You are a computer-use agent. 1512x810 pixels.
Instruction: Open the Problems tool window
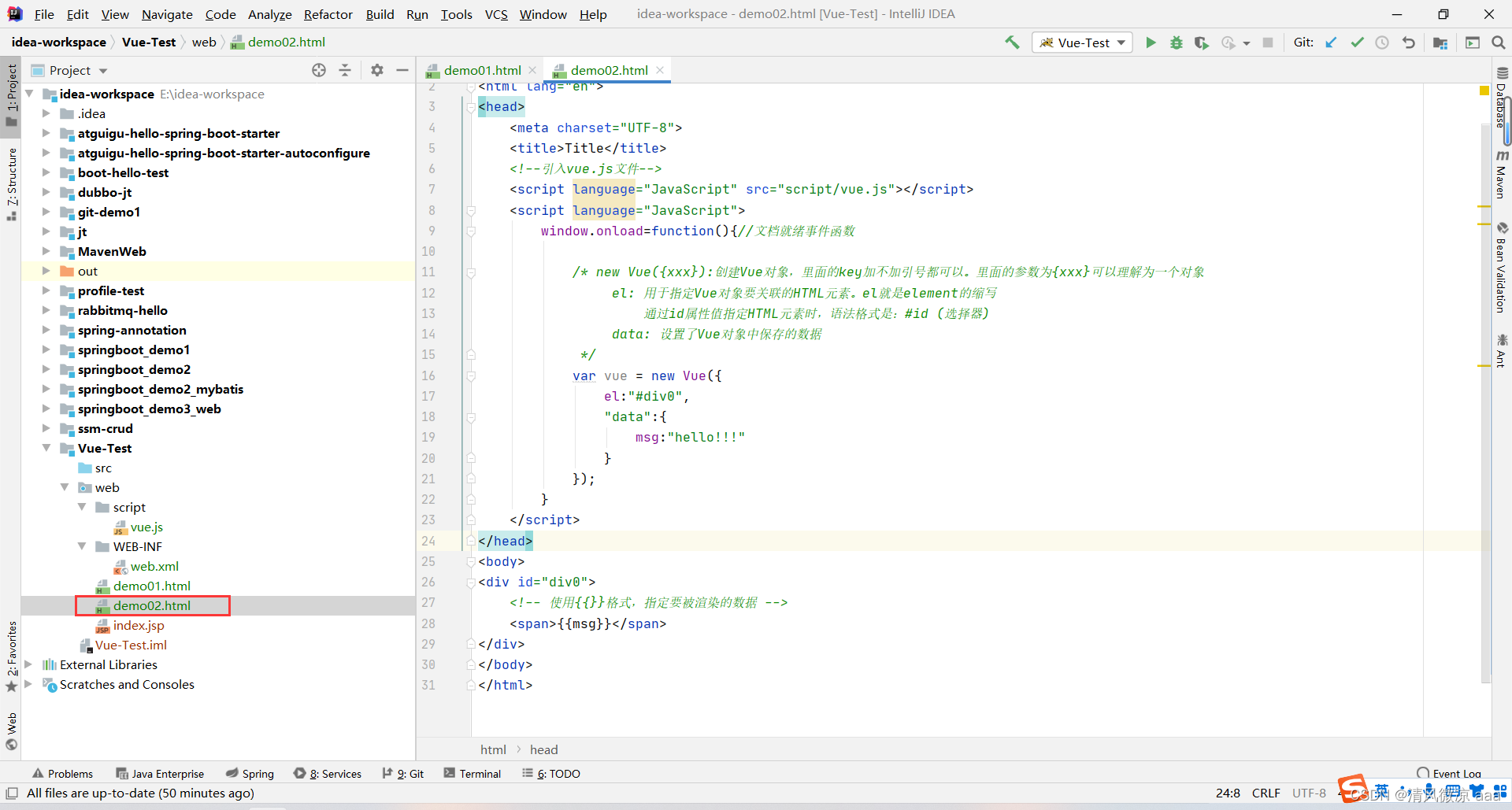(x=62, y=774)
